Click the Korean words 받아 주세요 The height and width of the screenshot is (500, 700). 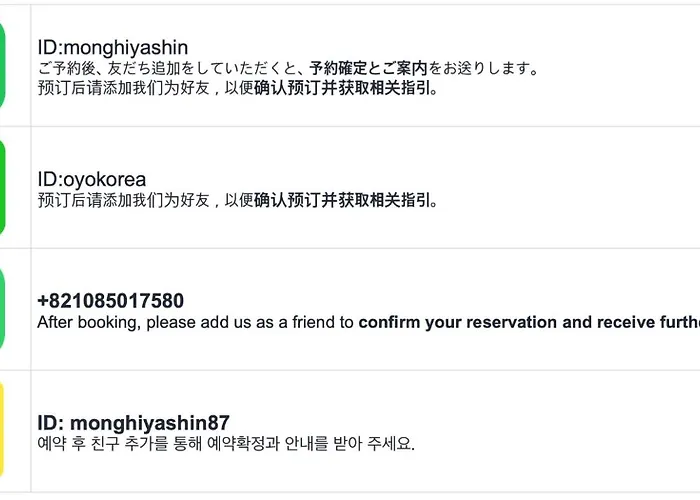click(x=374, y=444)
